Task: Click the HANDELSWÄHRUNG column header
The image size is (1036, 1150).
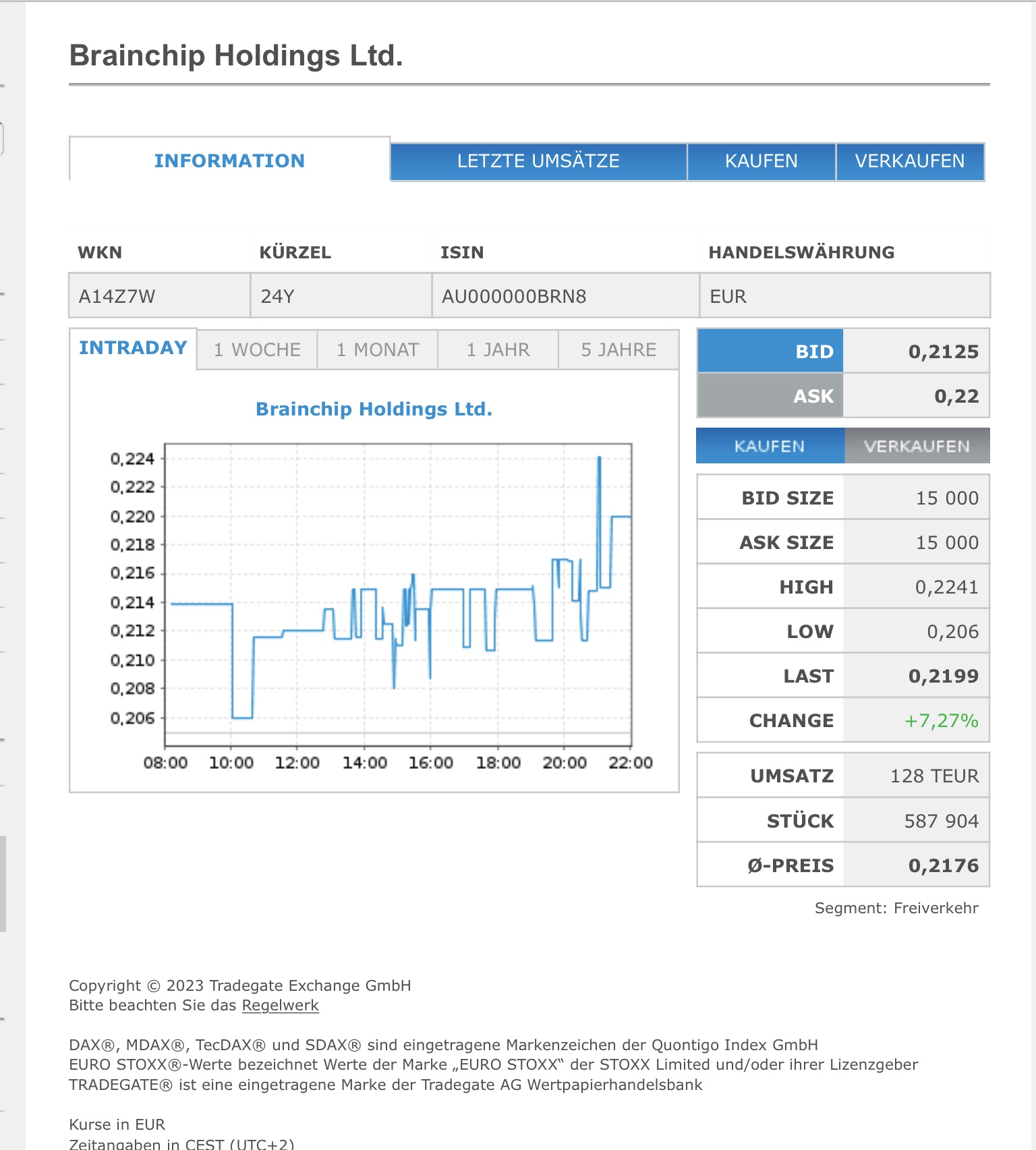Action: click(x=801, y=252)
